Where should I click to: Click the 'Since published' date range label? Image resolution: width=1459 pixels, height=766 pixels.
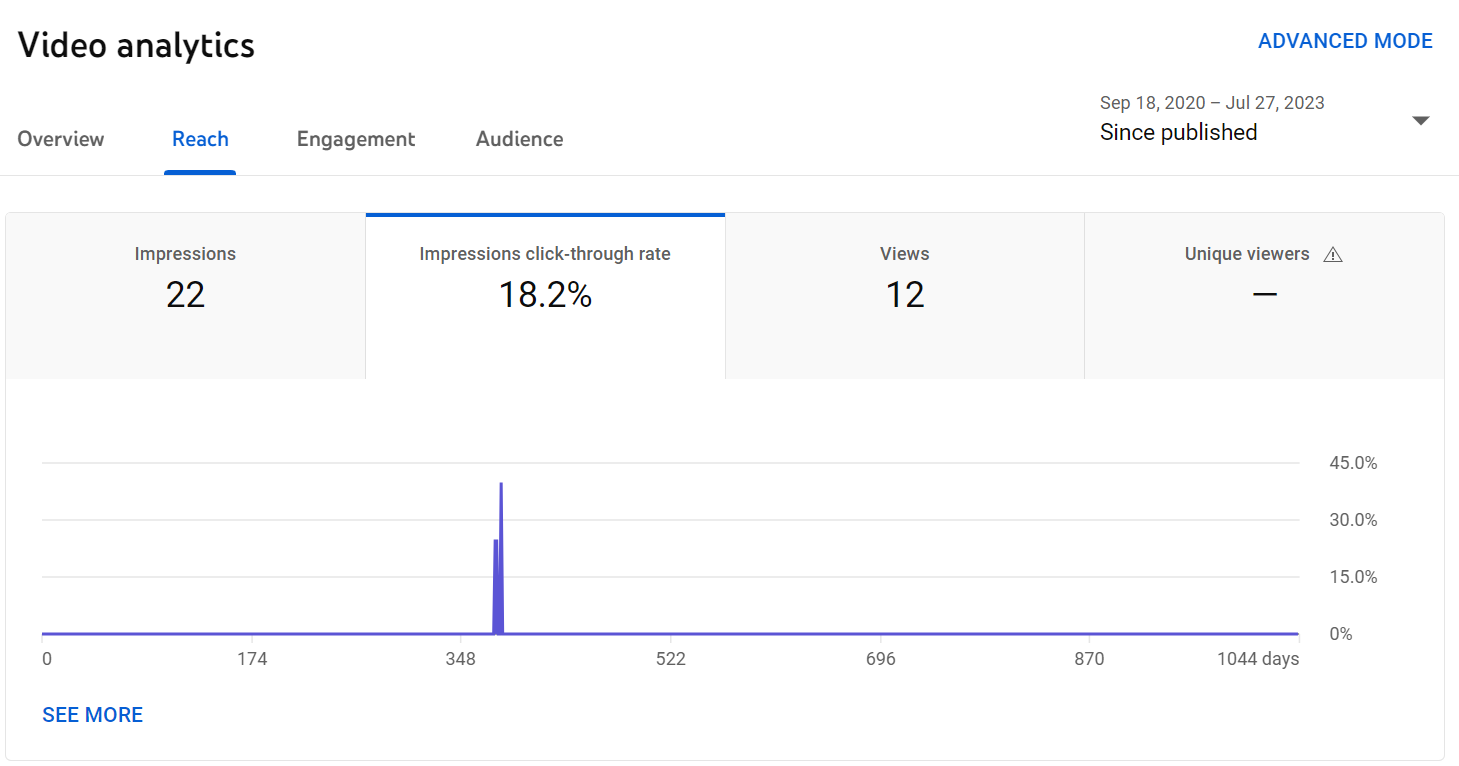1178,132
